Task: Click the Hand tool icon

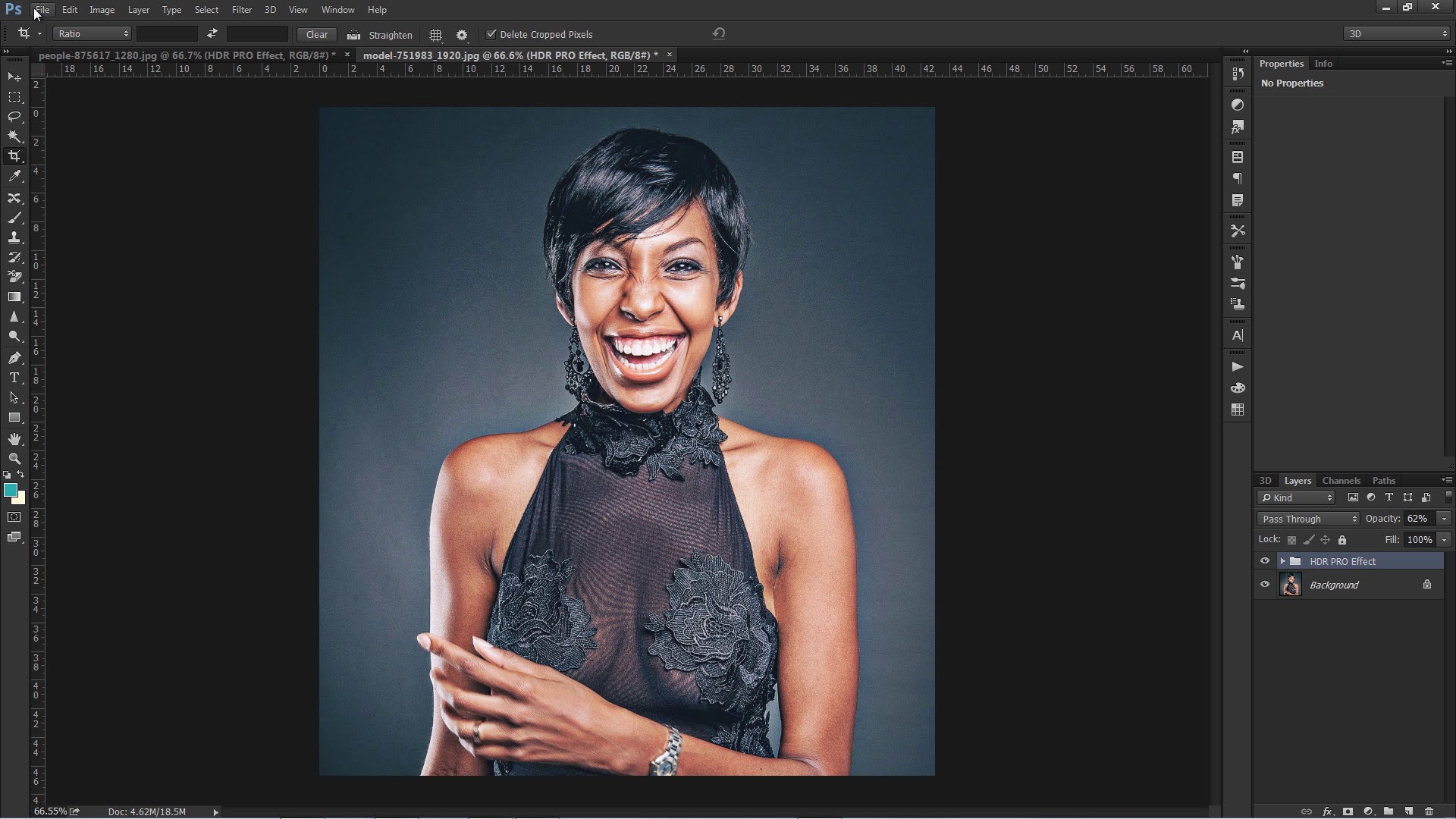Action: pos(15,438)
